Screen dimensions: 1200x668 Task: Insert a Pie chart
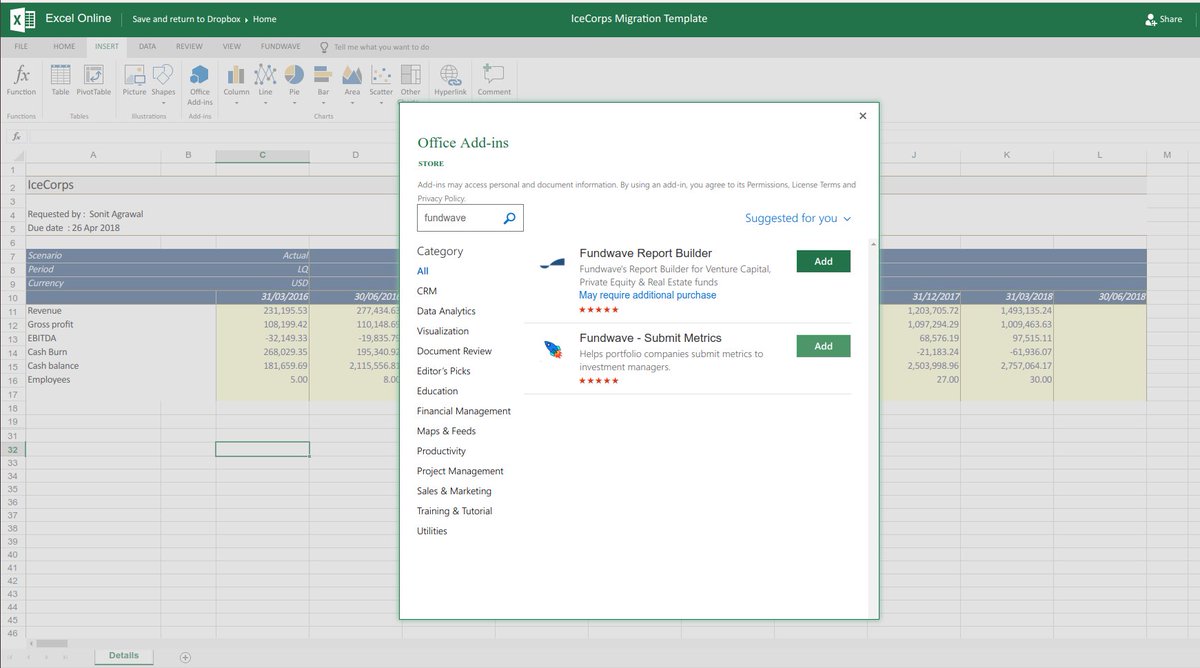[x=294, y=84]
